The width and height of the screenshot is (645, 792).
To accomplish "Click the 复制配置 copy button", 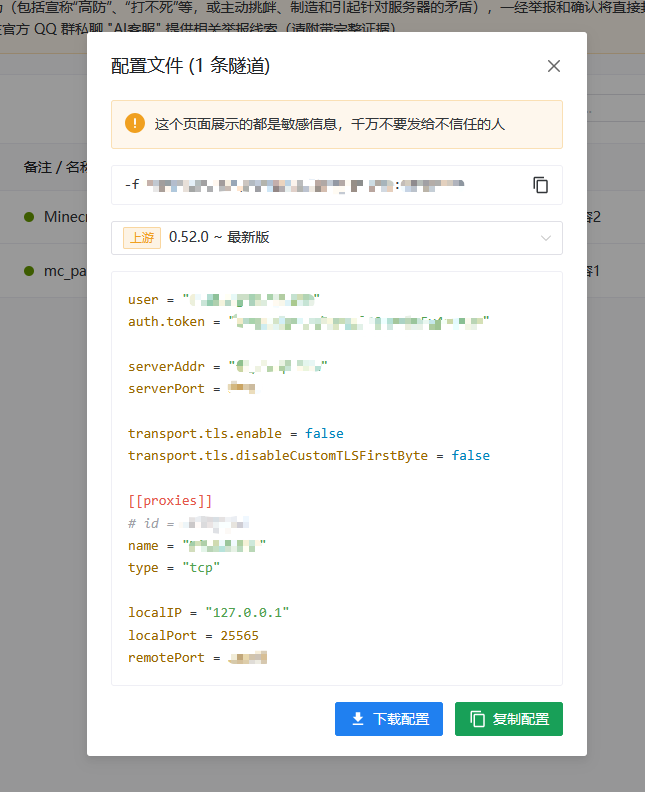I will pyautogui.click(x=509, y=719).
